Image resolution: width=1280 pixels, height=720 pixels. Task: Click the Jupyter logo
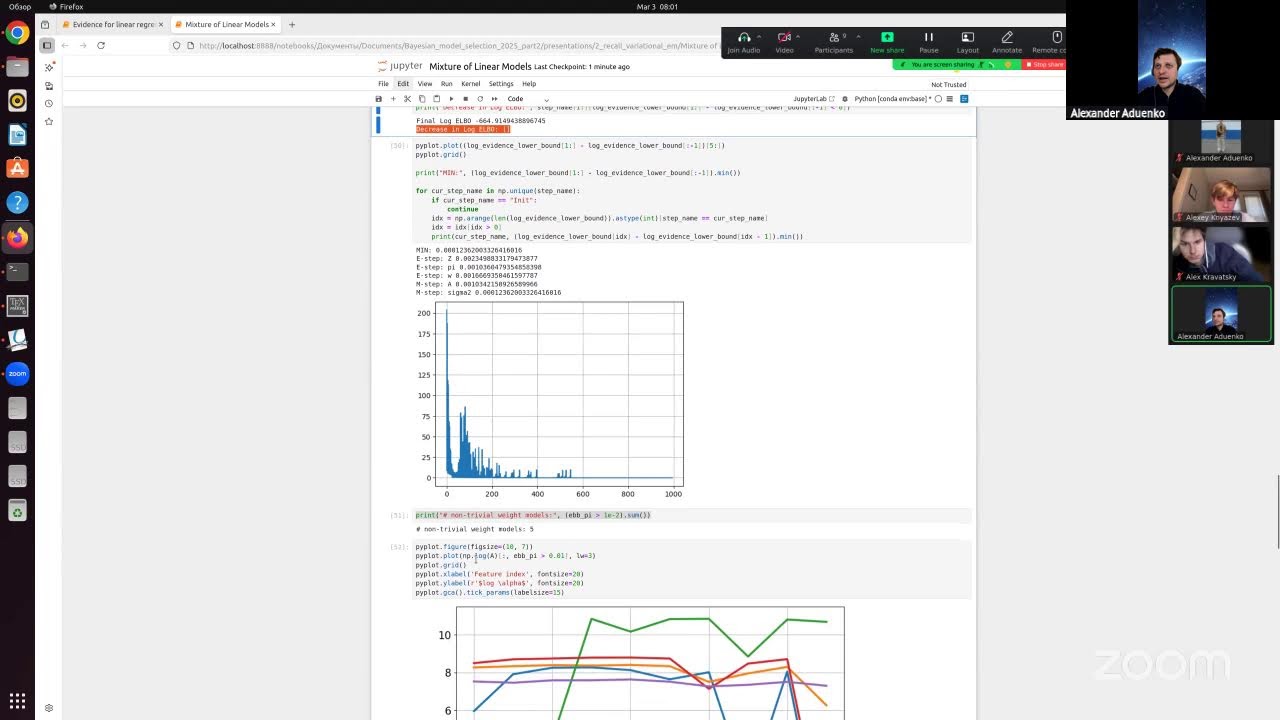(x=399, y=66)
